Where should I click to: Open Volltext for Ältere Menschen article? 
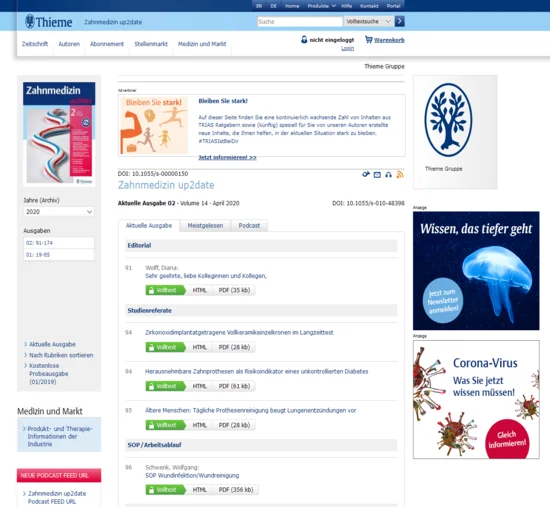165,425
